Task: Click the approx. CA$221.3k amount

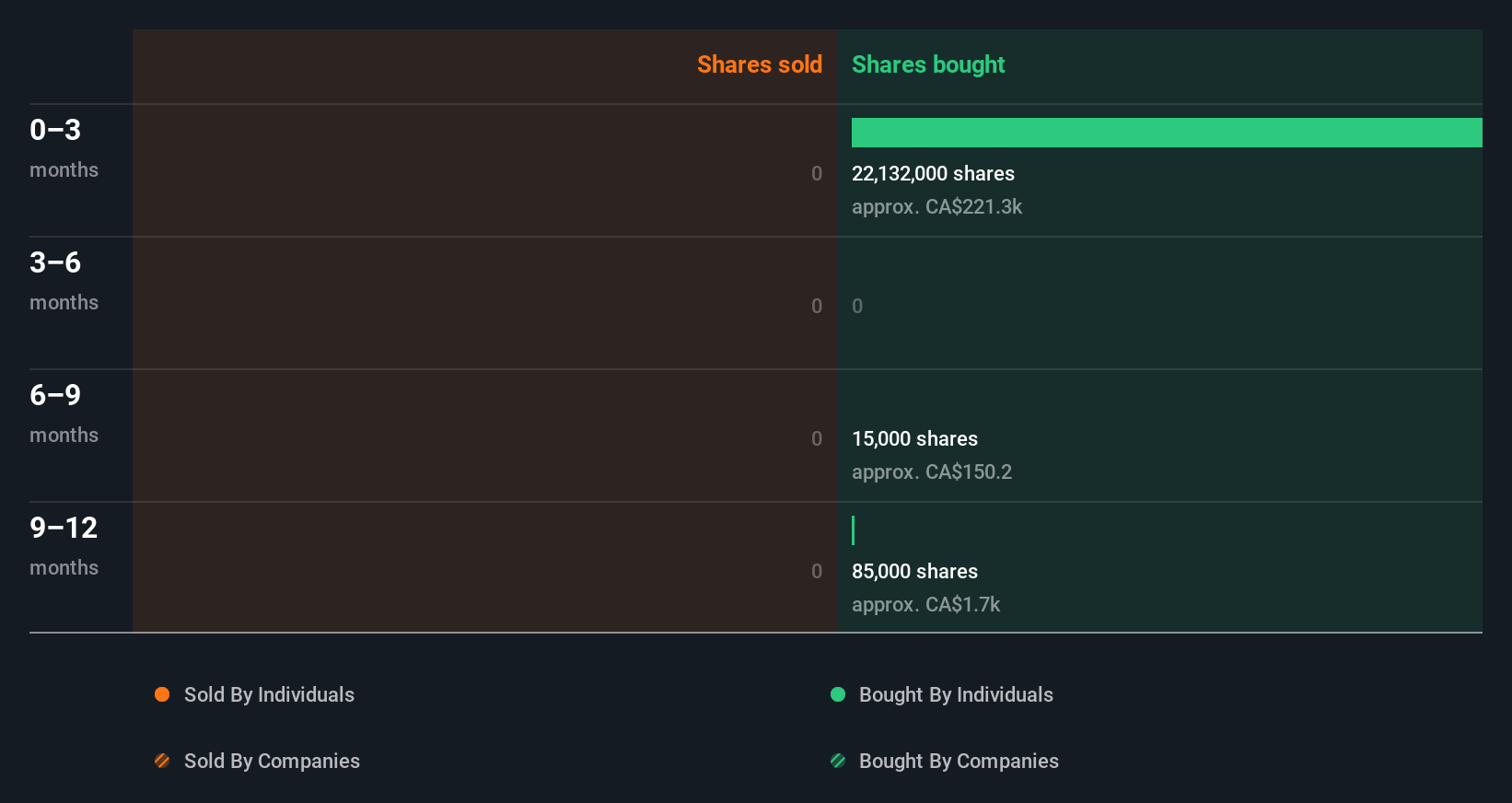Action: point(936,207)
